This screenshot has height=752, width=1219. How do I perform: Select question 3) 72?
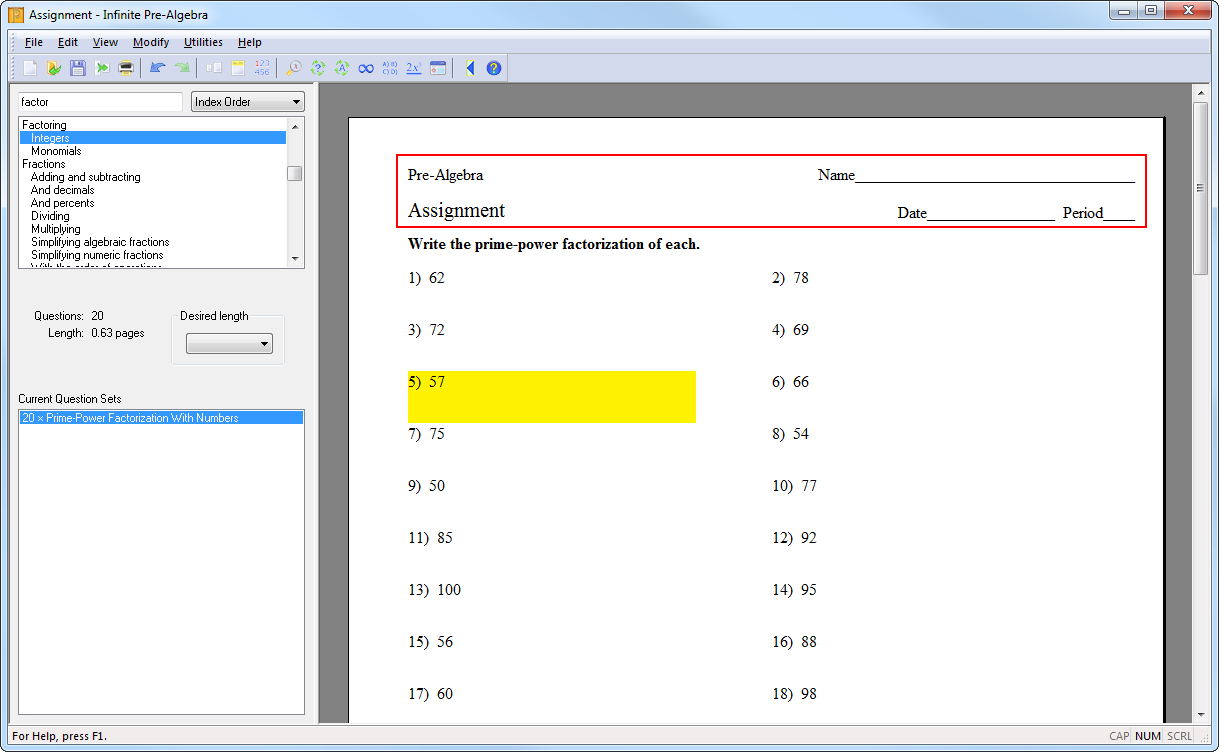coord(426,330)
